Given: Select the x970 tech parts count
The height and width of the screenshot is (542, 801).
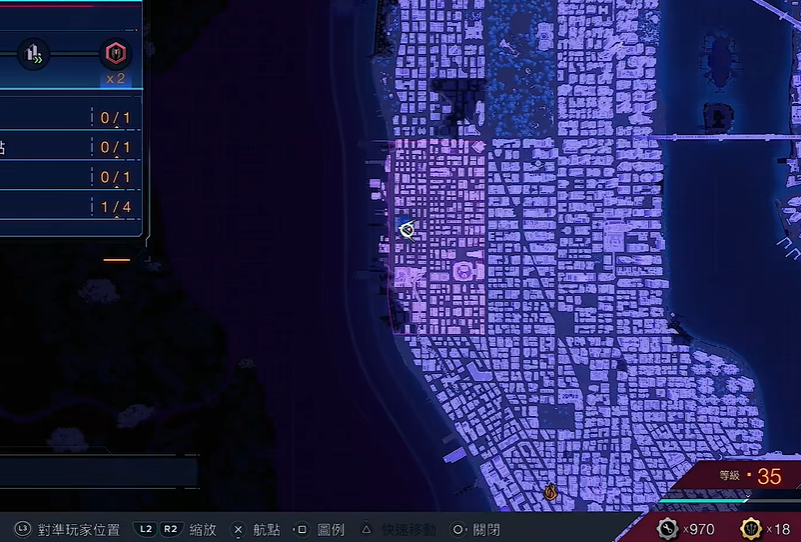Looking at the screenshot, I should click(x=698, y=529).
